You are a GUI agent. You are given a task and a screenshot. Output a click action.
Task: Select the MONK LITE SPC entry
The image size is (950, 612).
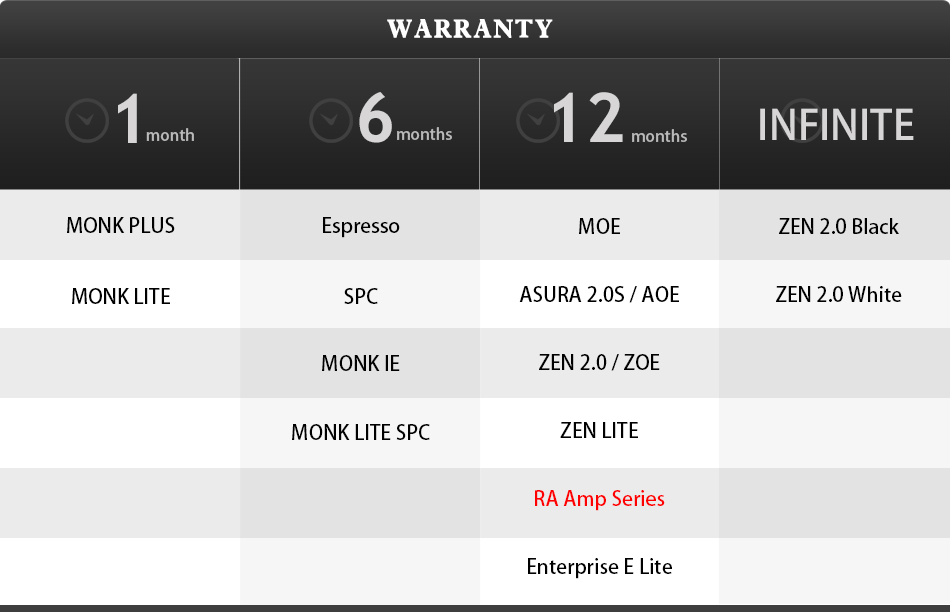[x=360, y=433]
